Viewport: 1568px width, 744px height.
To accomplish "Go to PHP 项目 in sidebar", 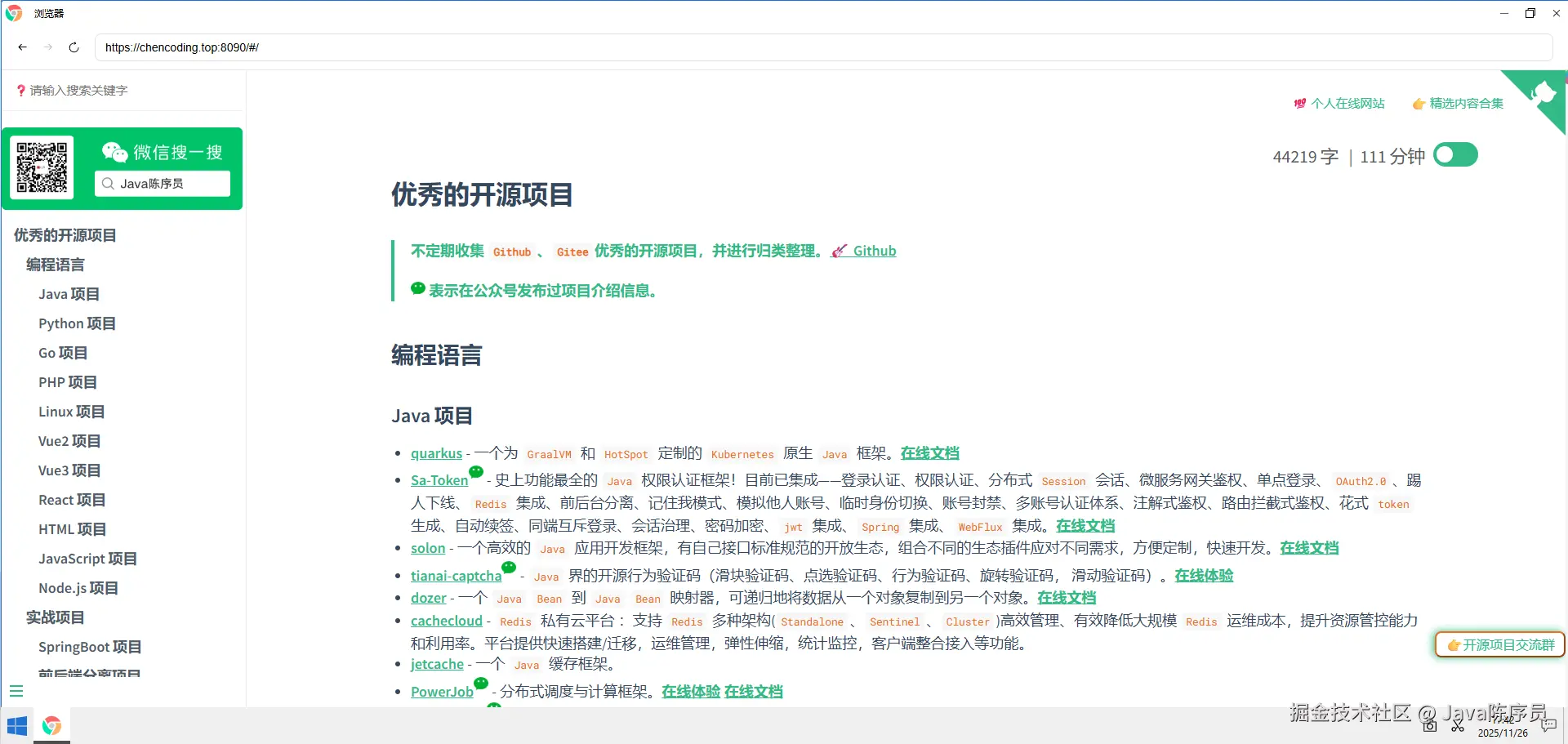I will [x=68, y=382].
